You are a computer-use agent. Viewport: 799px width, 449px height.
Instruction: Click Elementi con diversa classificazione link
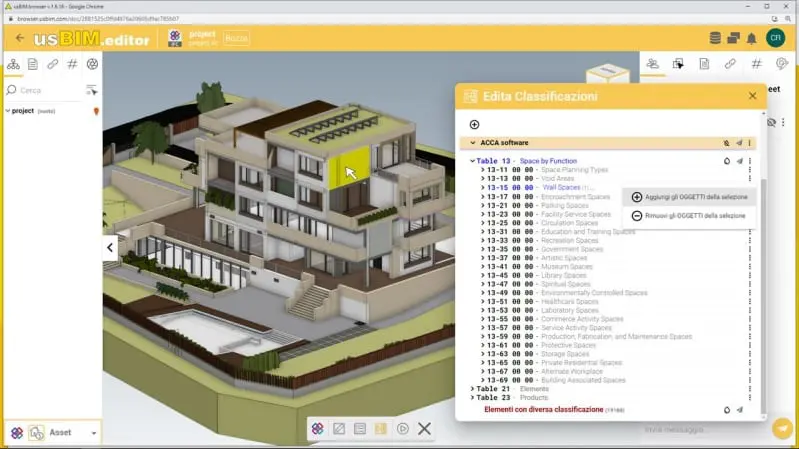point(543,410)
